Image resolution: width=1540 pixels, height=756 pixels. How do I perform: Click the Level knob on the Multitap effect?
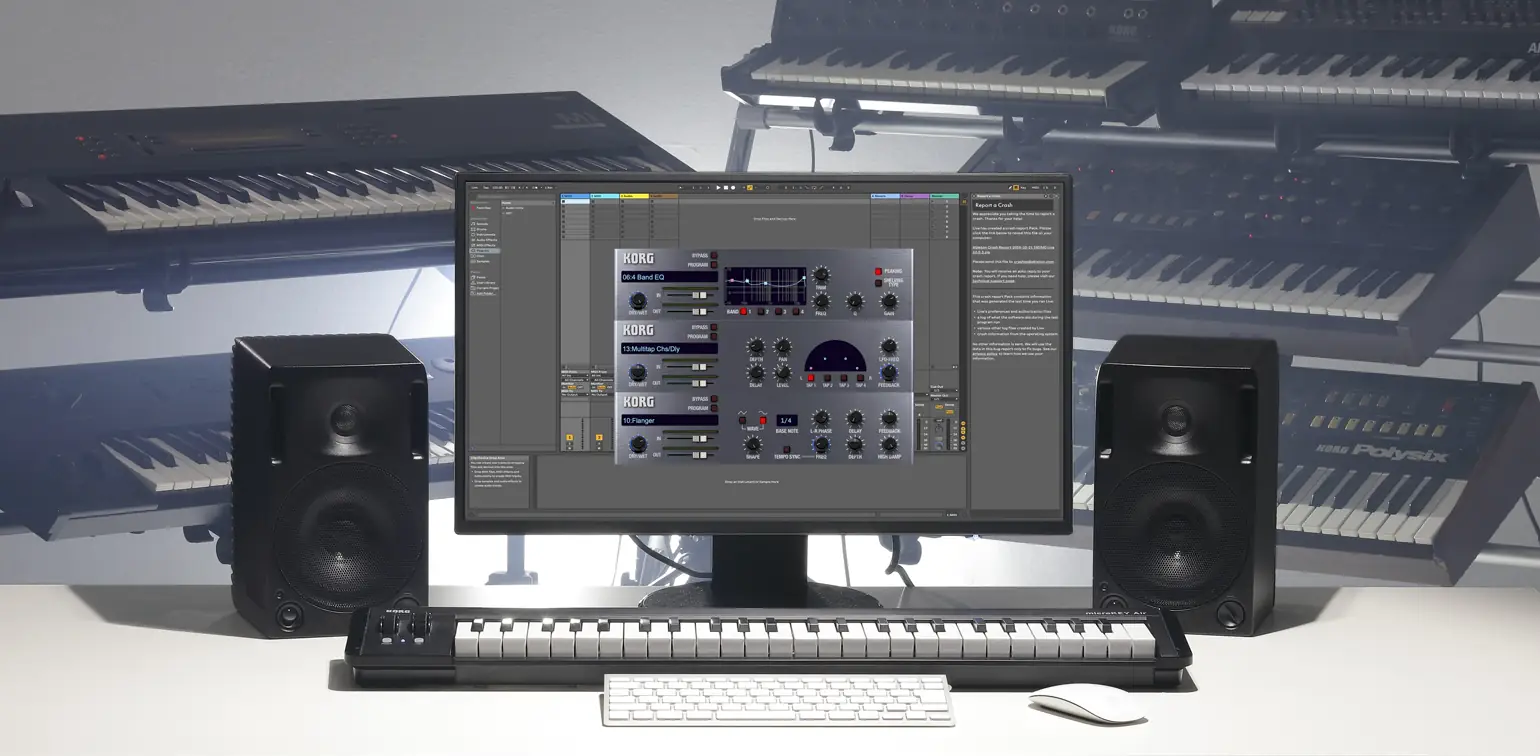tap(783, 372)
